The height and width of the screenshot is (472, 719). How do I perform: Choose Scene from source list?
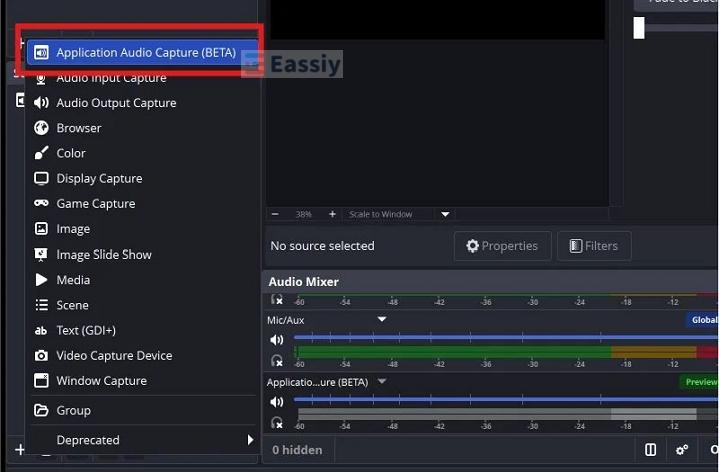tap(142, 305)
